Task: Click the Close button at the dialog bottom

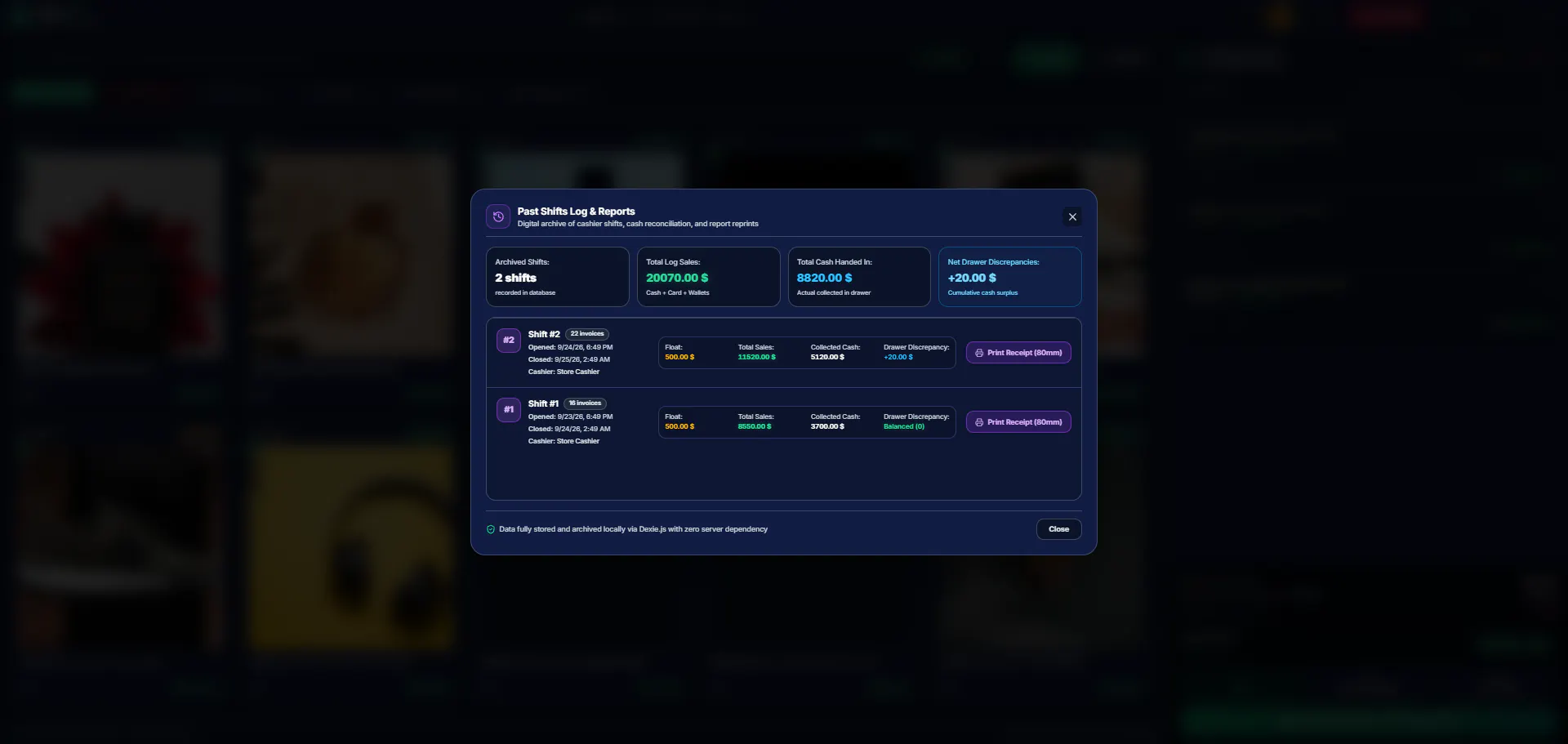Action: point(1059,529)
